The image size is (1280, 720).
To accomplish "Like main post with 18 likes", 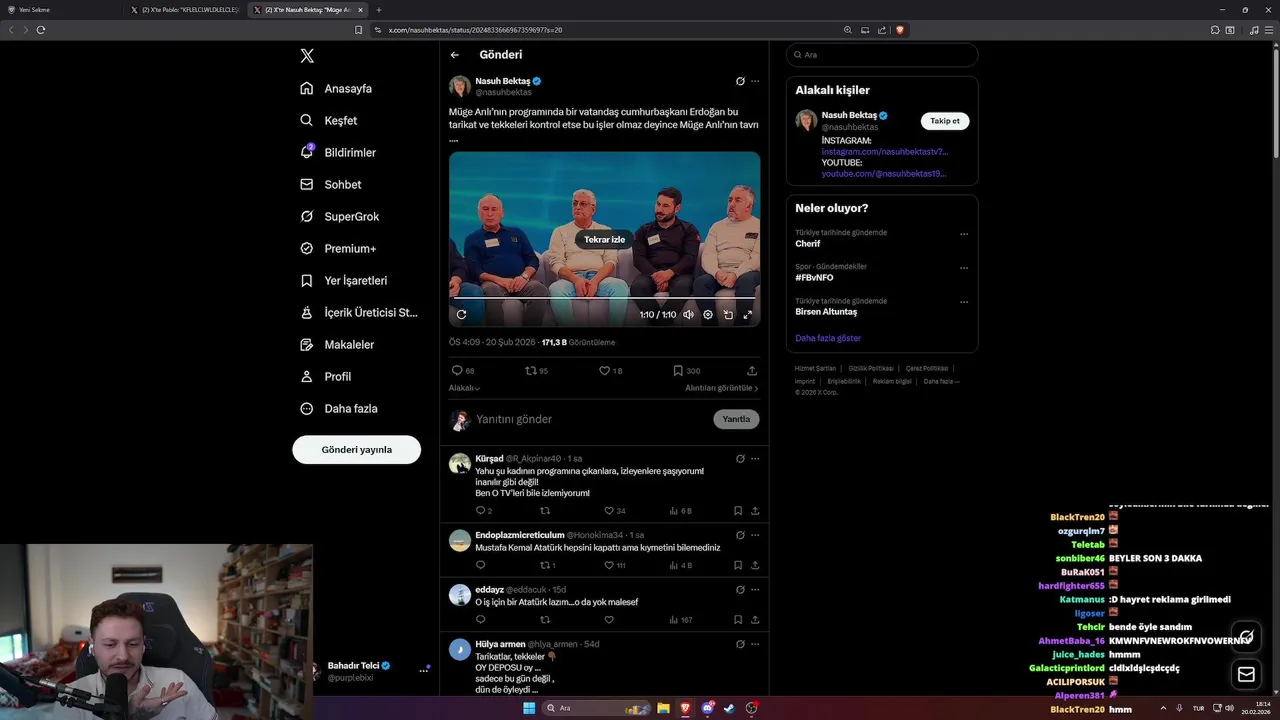I will pos(610,370).
